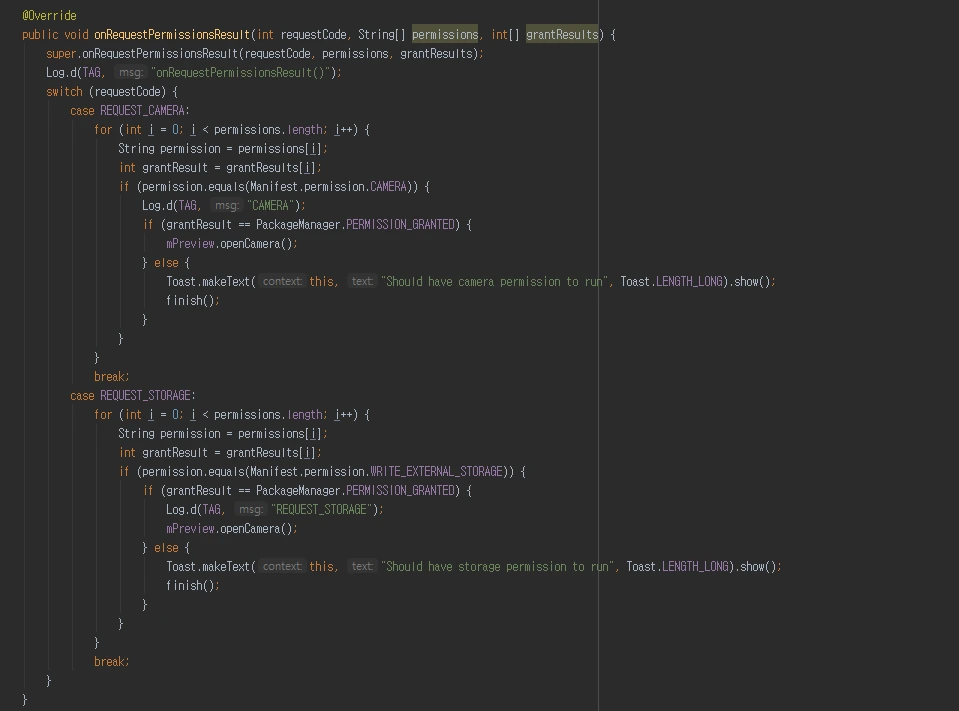
Task: Click the highlighted permissions parameter in method signature
Action: pyautogui.click(x=445, y=34)
